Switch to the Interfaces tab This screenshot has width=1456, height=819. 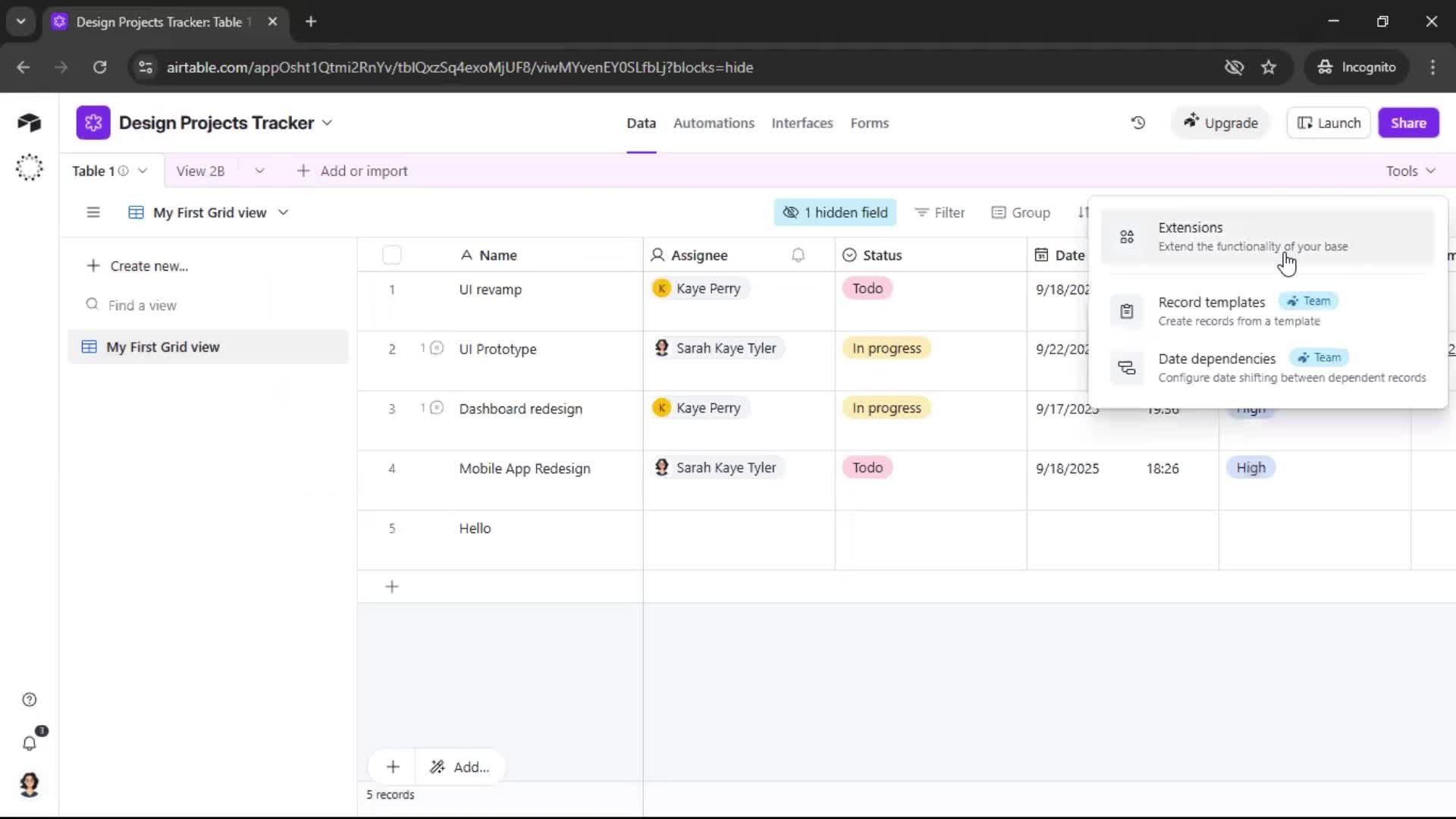click(x=802, y=123)
